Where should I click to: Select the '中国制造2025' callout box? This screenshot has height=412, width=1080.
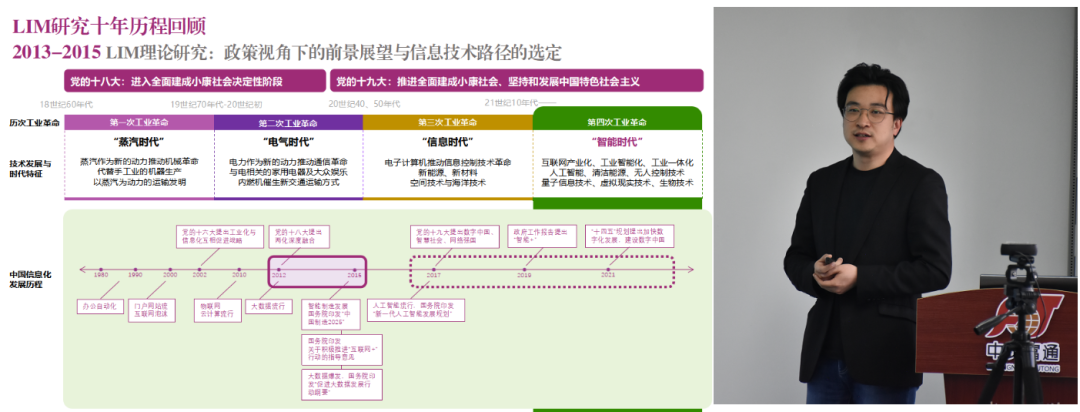tap(331, 314)
